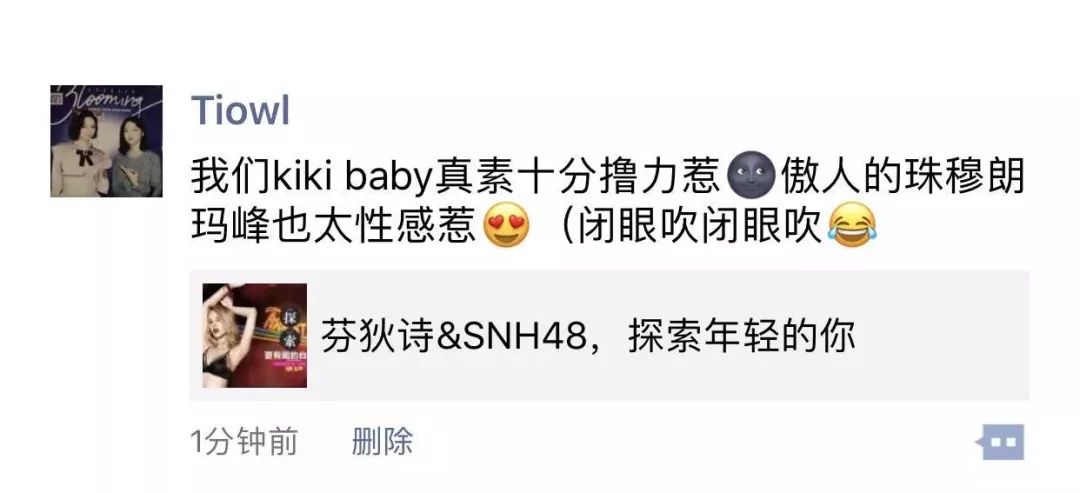Click the 探索年轻的你 part of the card title
The image size is (1080, 493).
click(x=742, y=337)
